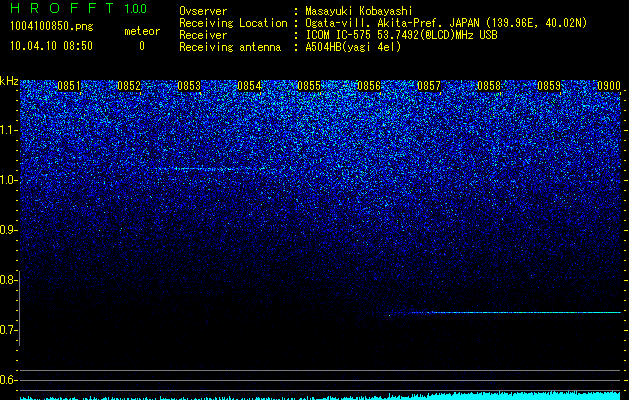This screenshot has height=400, width=629.
Task: Click the date 10.04.10 08:50
Action: click(51, 46)
